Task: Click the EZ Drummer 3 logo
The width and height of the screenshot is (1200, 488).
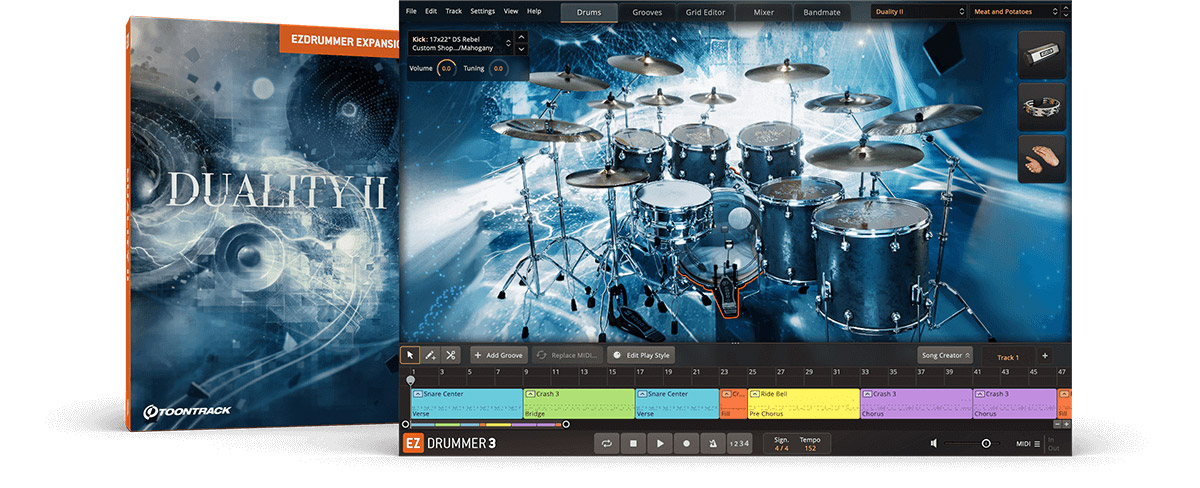Action: [449, 443]
